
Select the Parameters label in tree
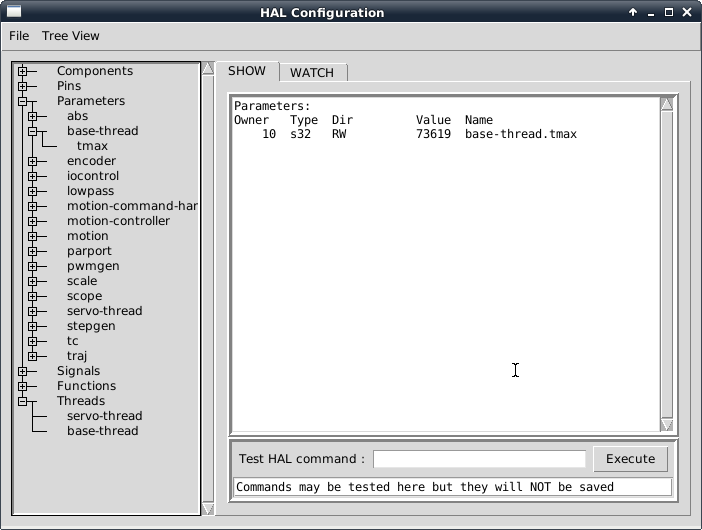point(91,101)
